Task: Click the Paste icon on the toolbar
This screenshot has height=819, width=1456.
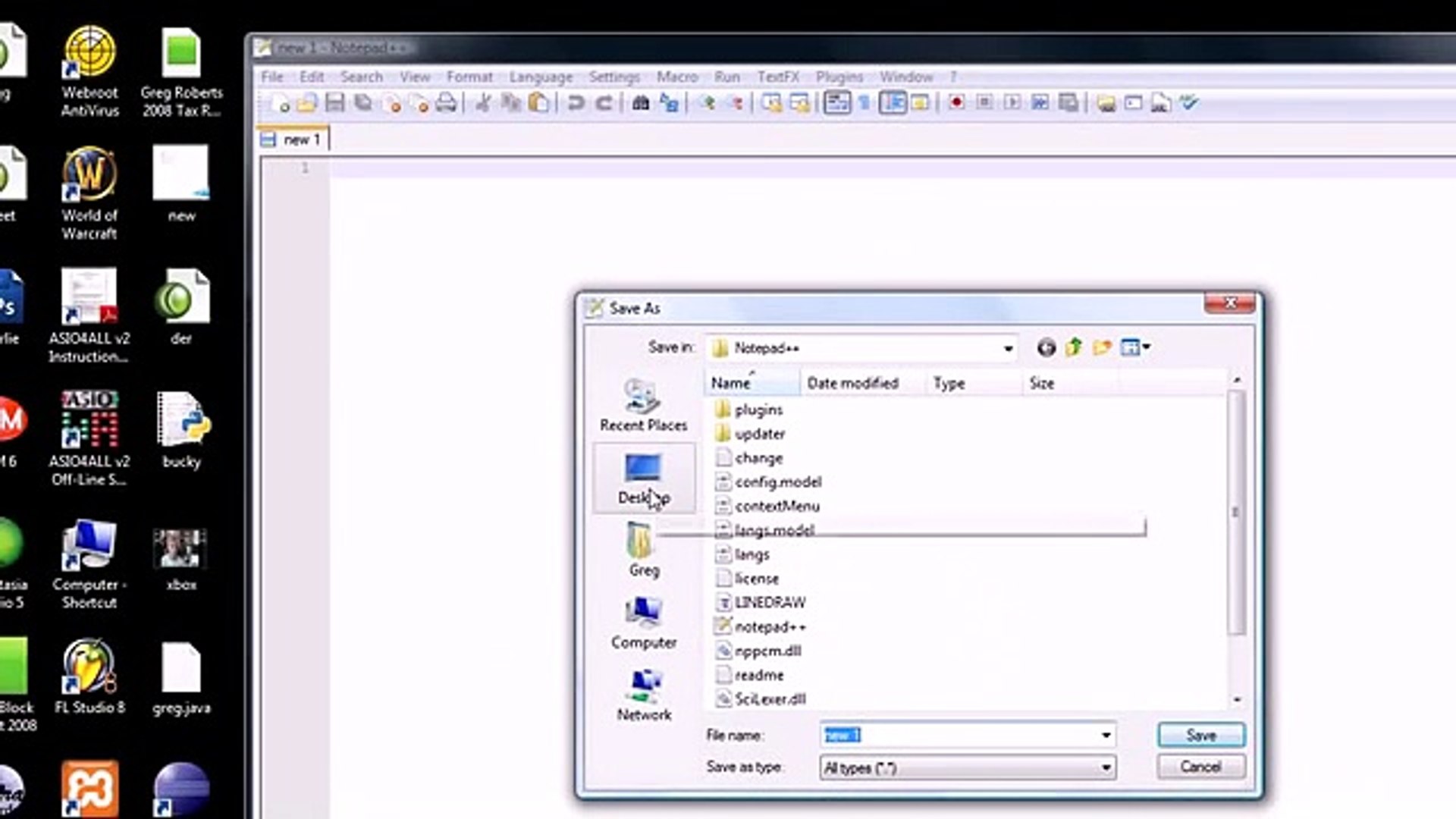Action: [x=540, y=103]
